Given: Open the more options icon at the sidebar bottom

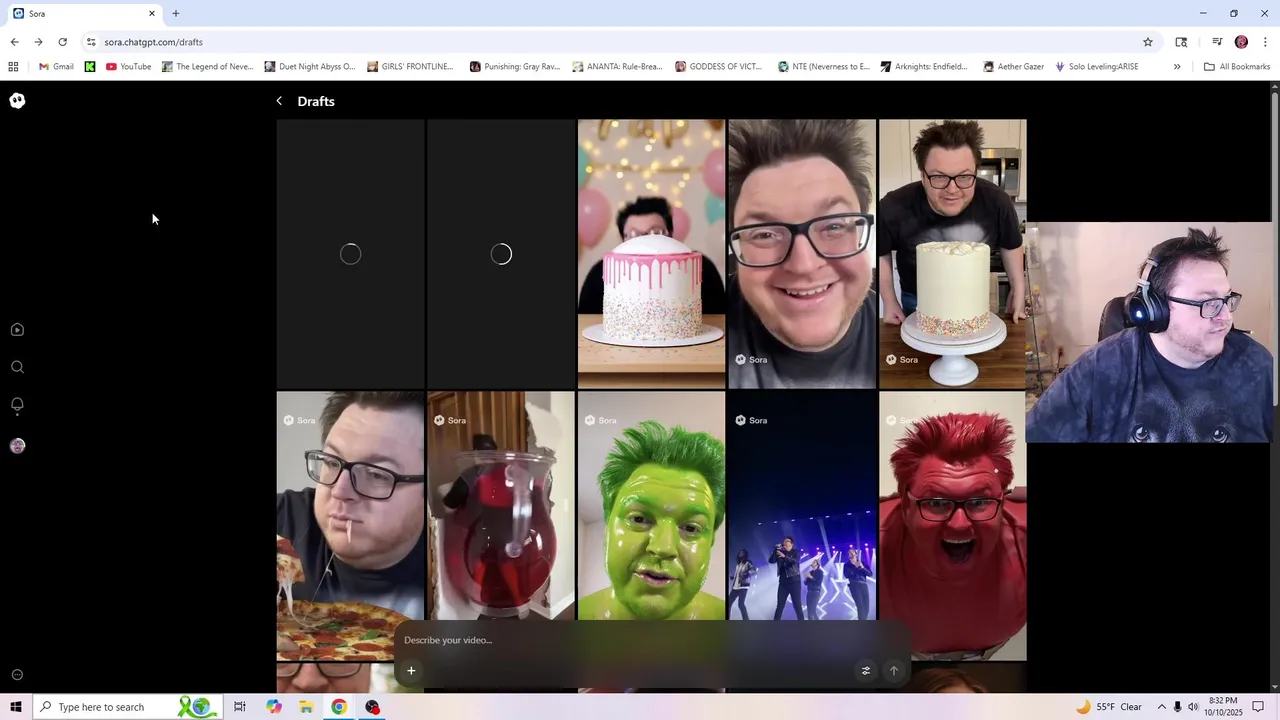Looking at the screenshot, I should click(x=17, y=675).
